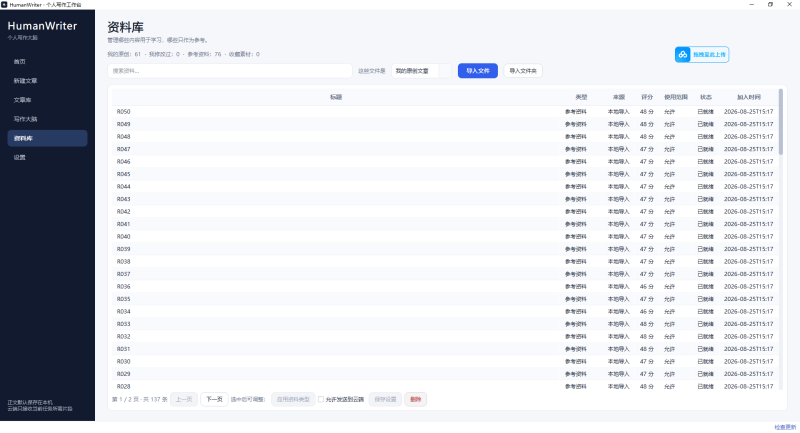Image resolution: width=800 pixels, height=433 pixels.
Task: Select 资料库 in the sidebar
Action: (x=47, y=138)
